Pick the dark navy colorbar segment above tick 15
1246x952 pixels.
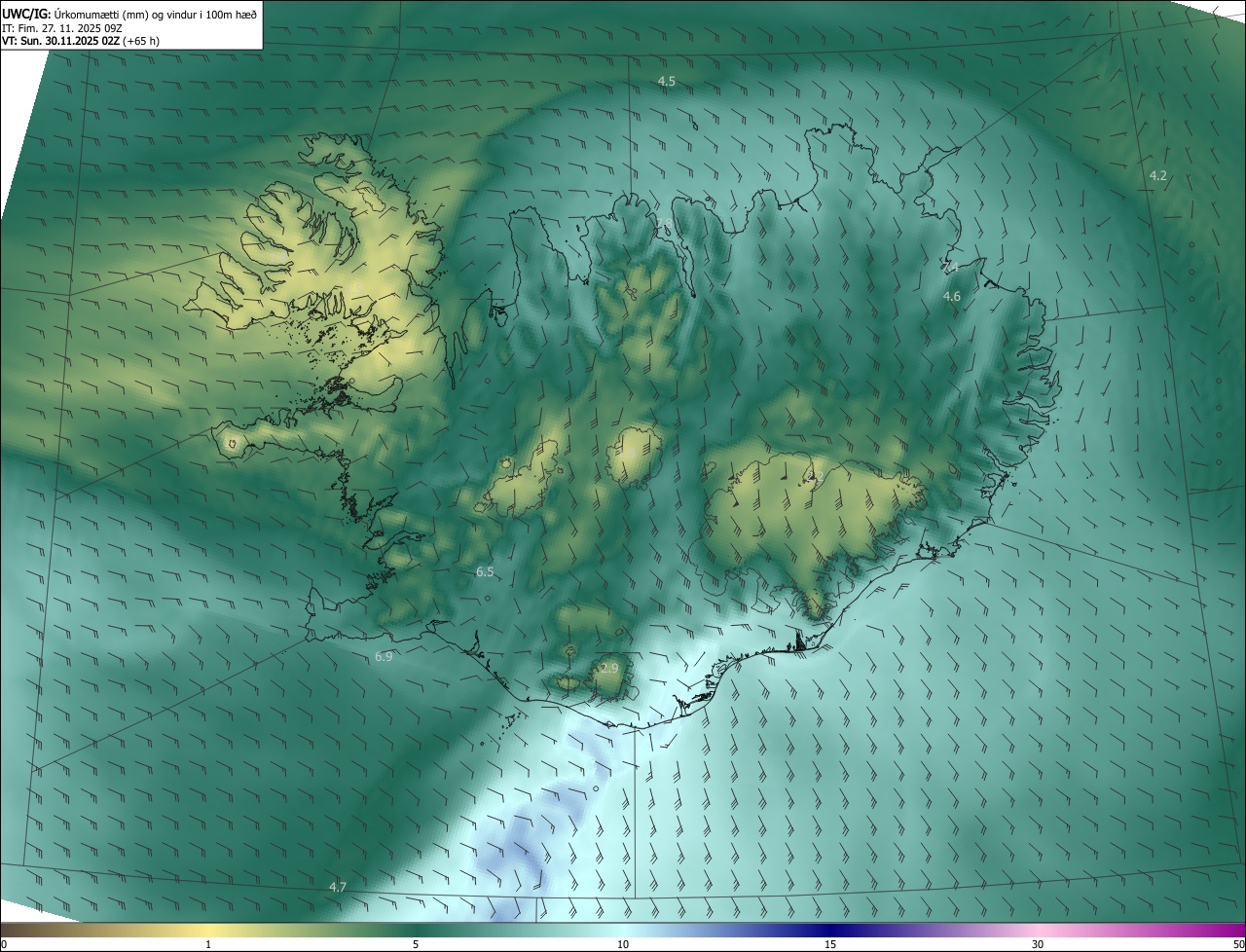[x=830, y=930]
